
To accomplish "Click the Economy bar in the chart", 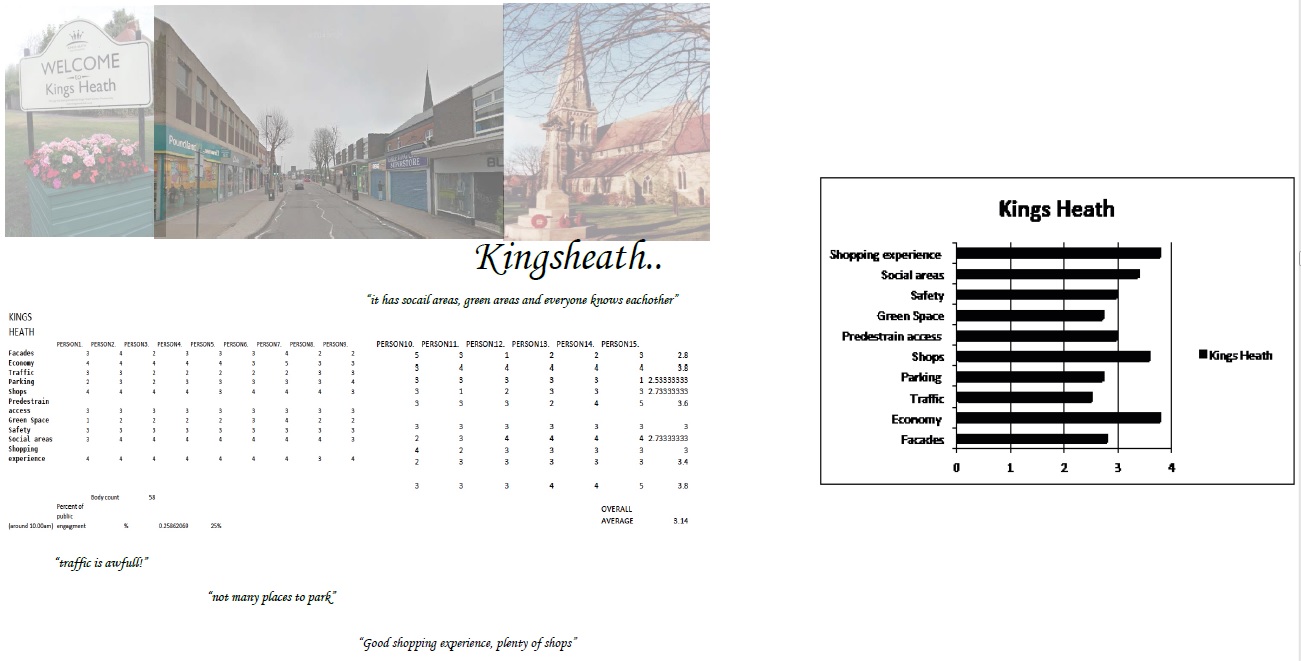I will (1058, 418).
